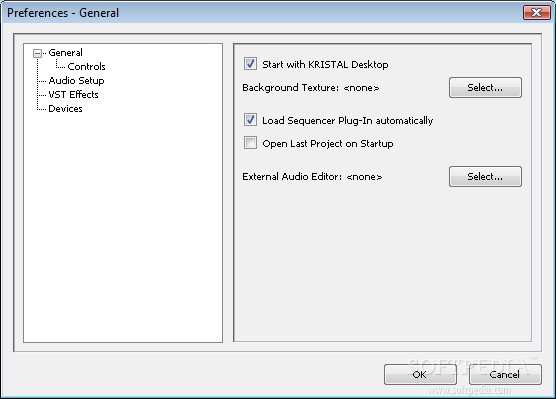
Task: Click Select button for Background Texture
Action: point(485,88)
